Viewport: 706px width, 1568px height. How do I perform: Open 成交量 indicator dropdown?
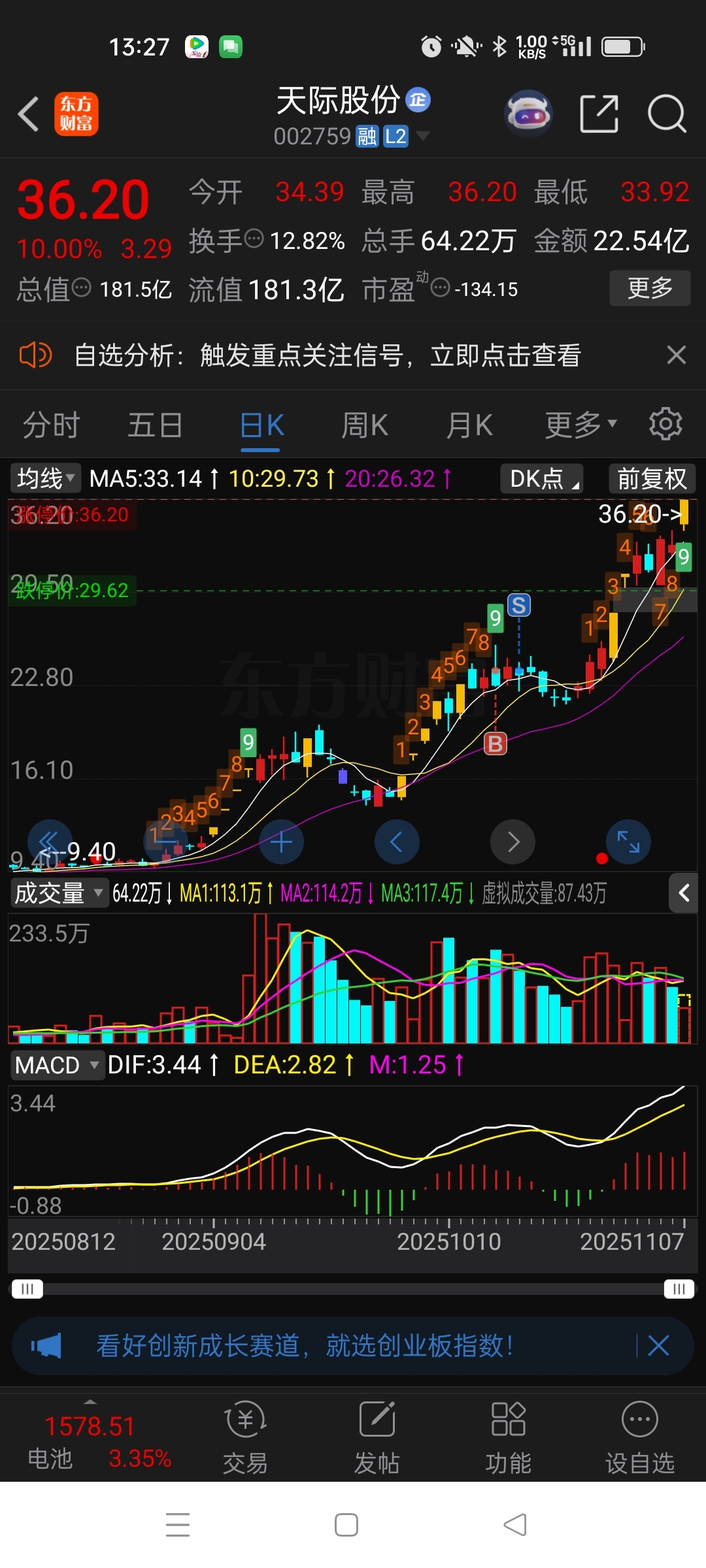[x=59, y=893]
